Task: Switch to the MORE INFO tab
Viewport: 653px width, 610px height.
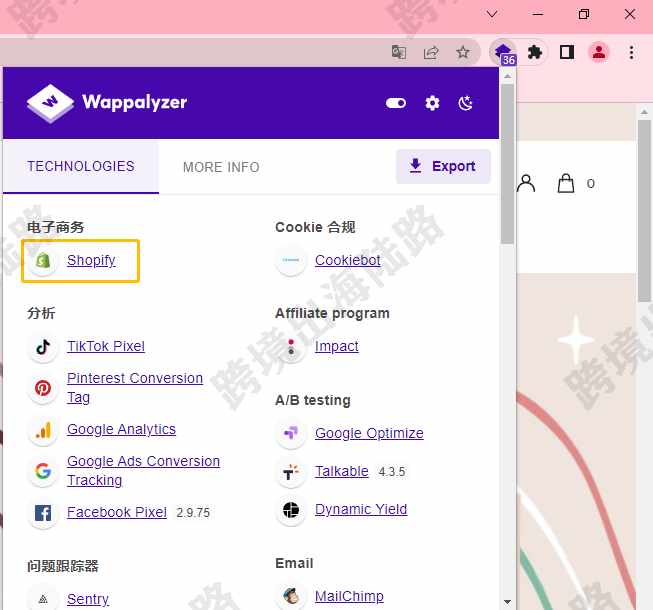Action: tap(221, 167)
